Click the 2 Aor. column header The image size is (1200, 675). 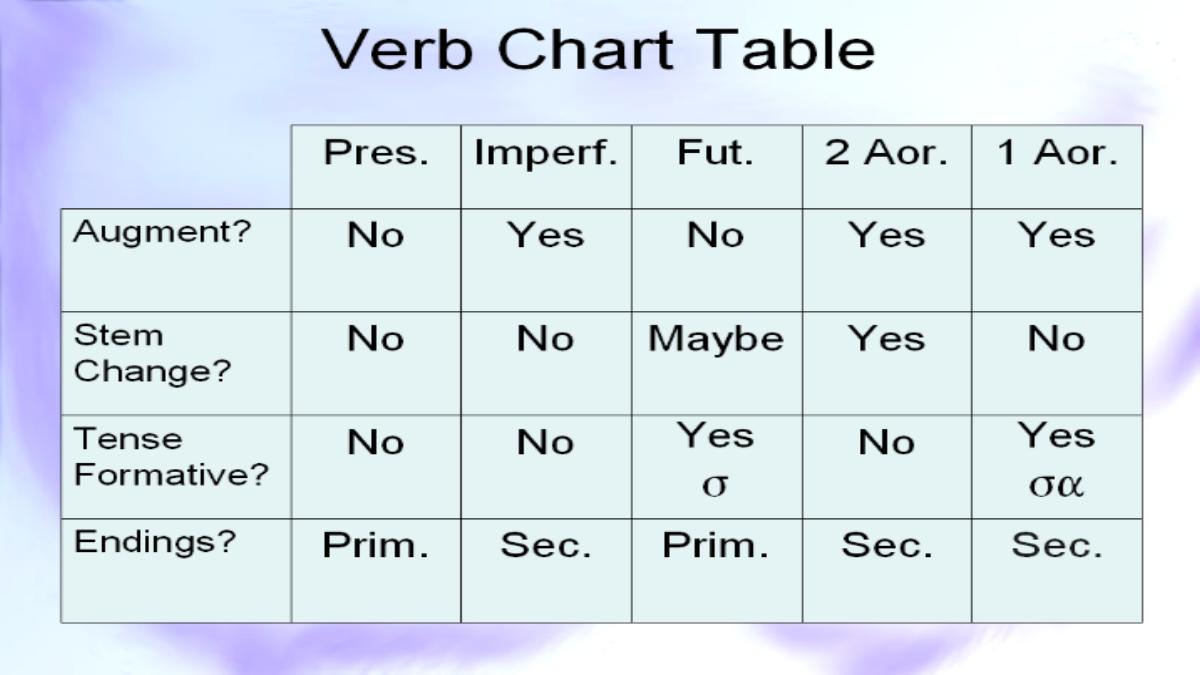click(887, 167)
